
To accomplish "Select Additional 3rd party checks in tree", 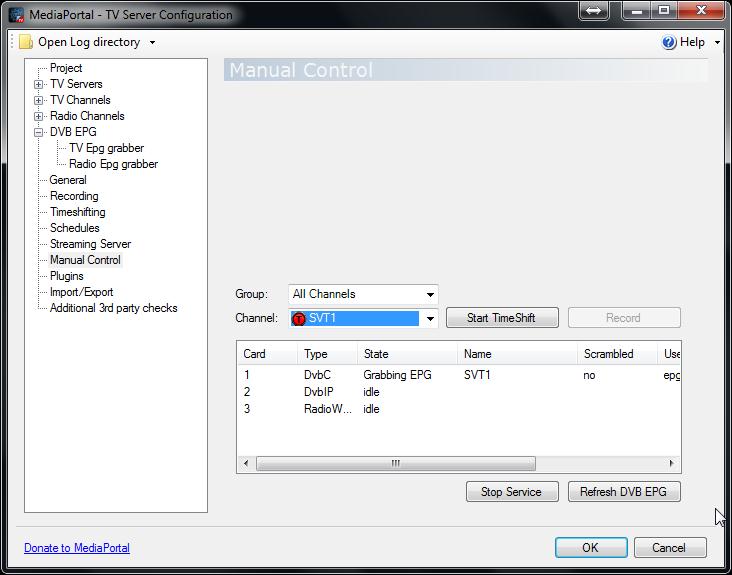I will (x=113, y=308).
